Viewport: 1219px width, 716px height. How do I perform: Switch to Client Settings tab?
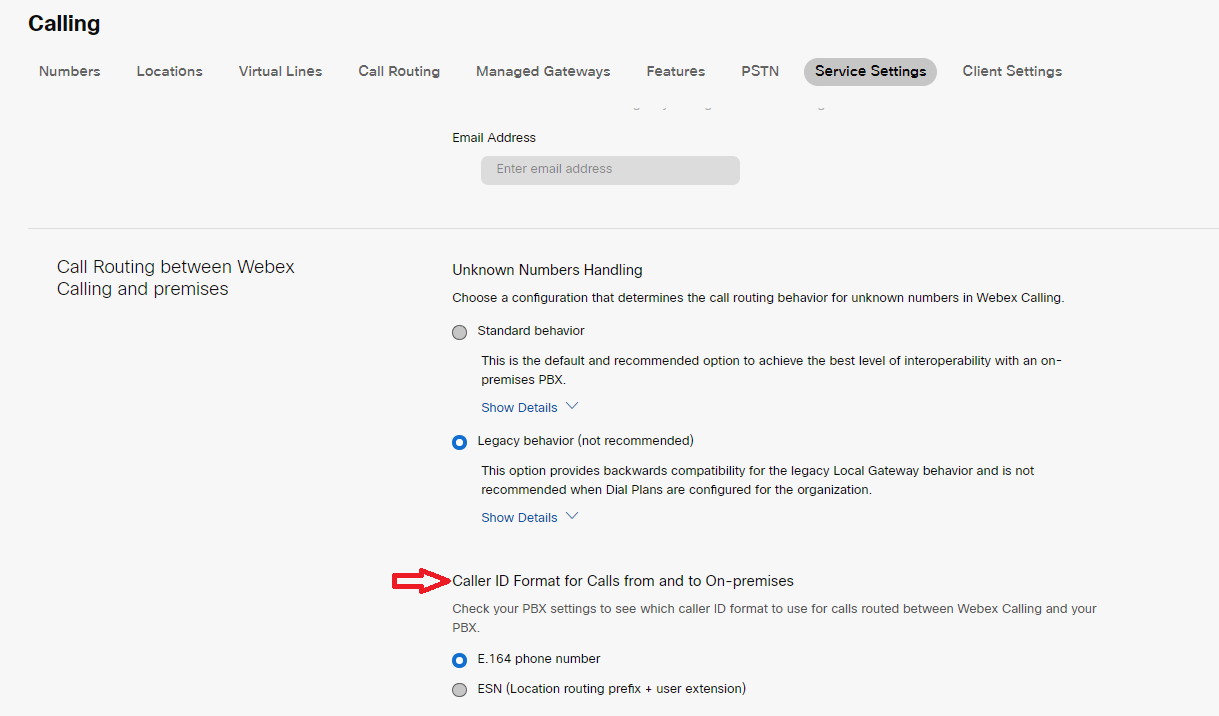(x=1012, y=71)
